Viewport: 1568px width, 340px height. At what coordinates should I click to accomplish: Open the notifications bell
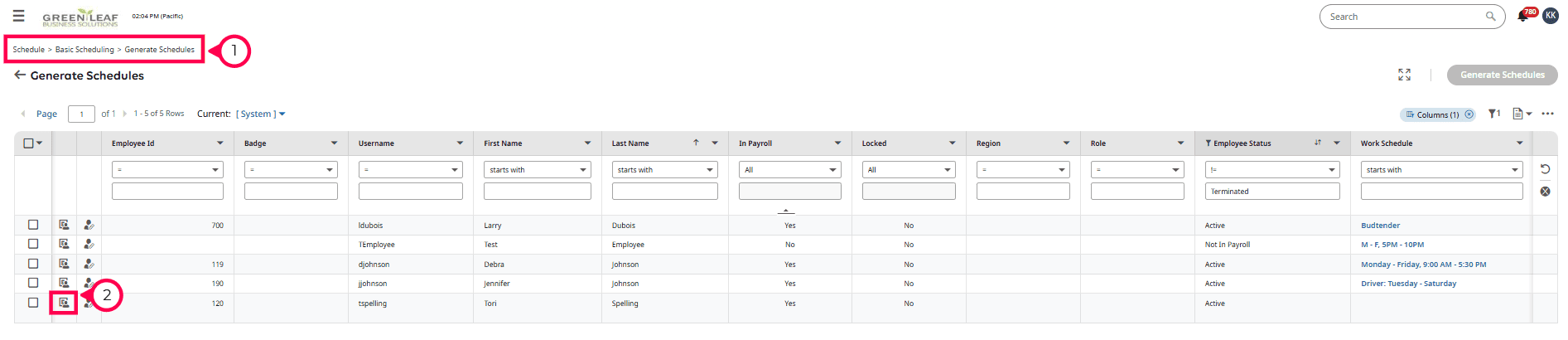click(1522, 16)
